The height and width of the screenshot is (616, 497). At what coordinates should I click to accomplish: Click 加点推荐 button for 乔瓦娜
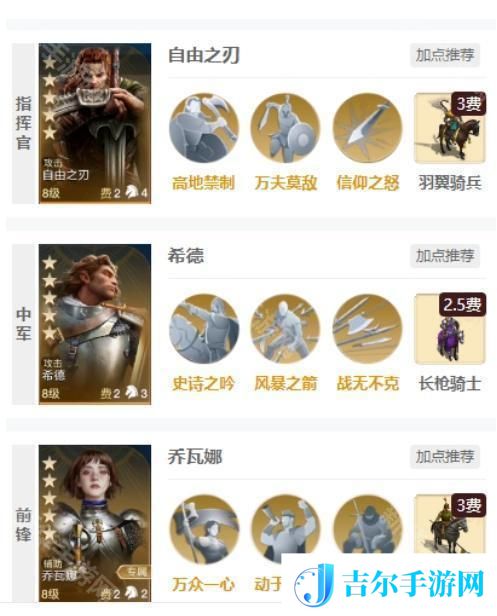pos(445,456)
